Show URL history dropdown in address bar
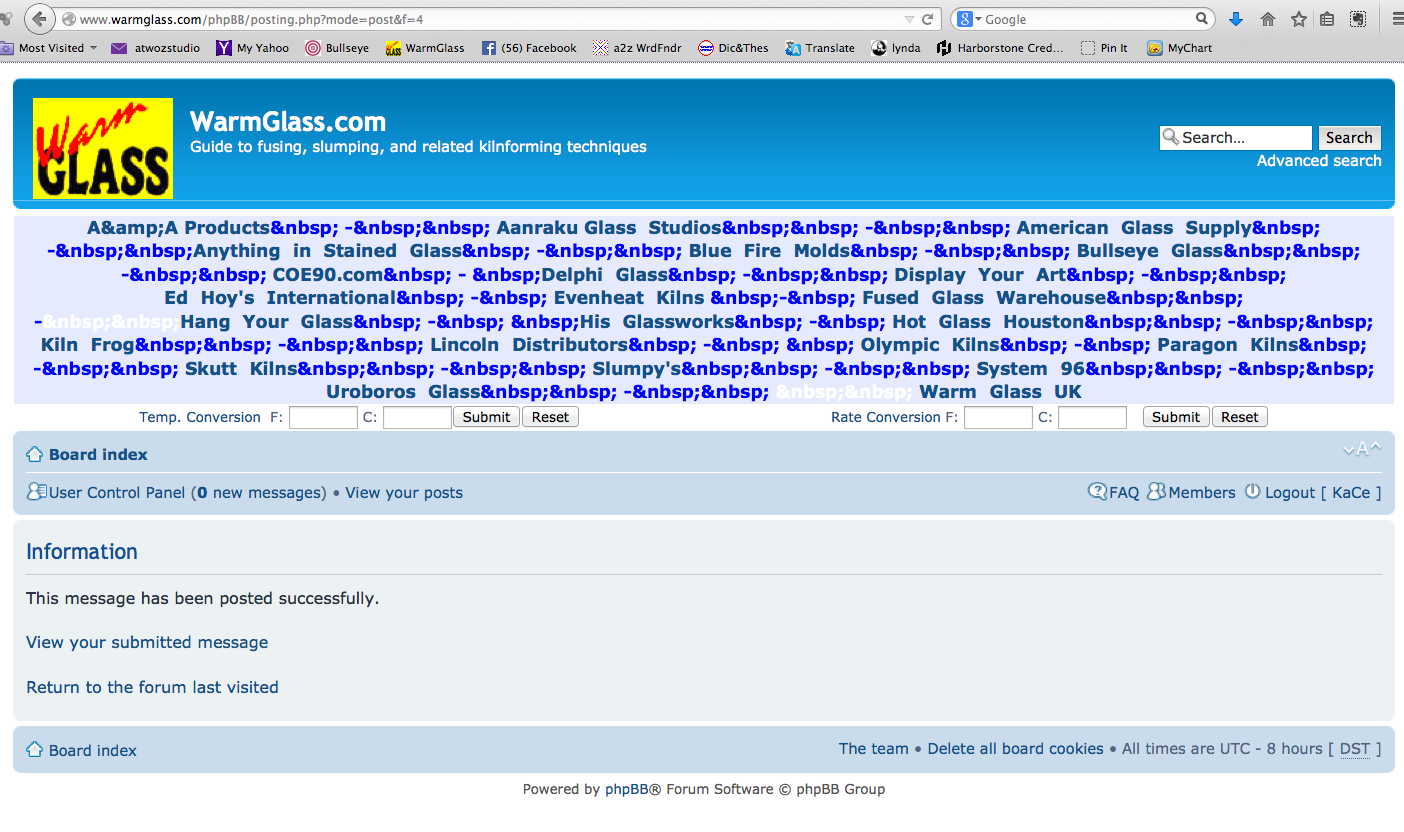This screenshot has height=832, width=1404. tap(908, 19)
